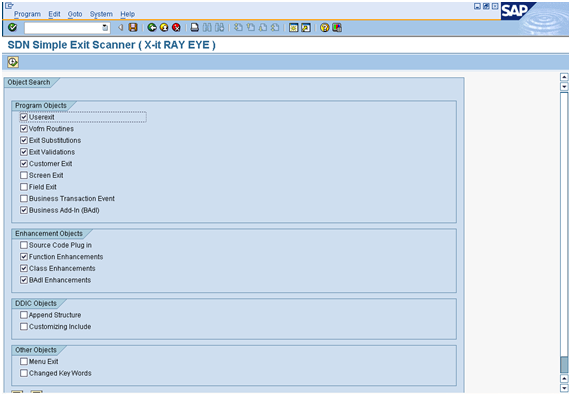The height and width of the screenshot is (394, 571).
Task: Uncheck the Function Enhancements checkbox
Action: (24, 257)
